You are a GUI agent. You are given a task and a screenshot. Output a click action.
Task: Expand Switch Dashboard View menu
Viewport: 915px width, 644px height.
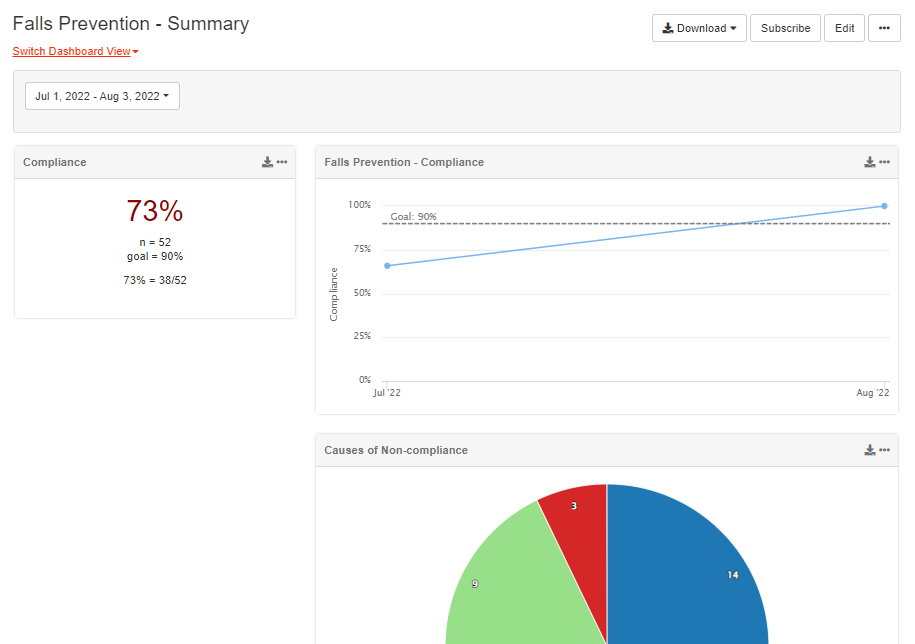75,51
